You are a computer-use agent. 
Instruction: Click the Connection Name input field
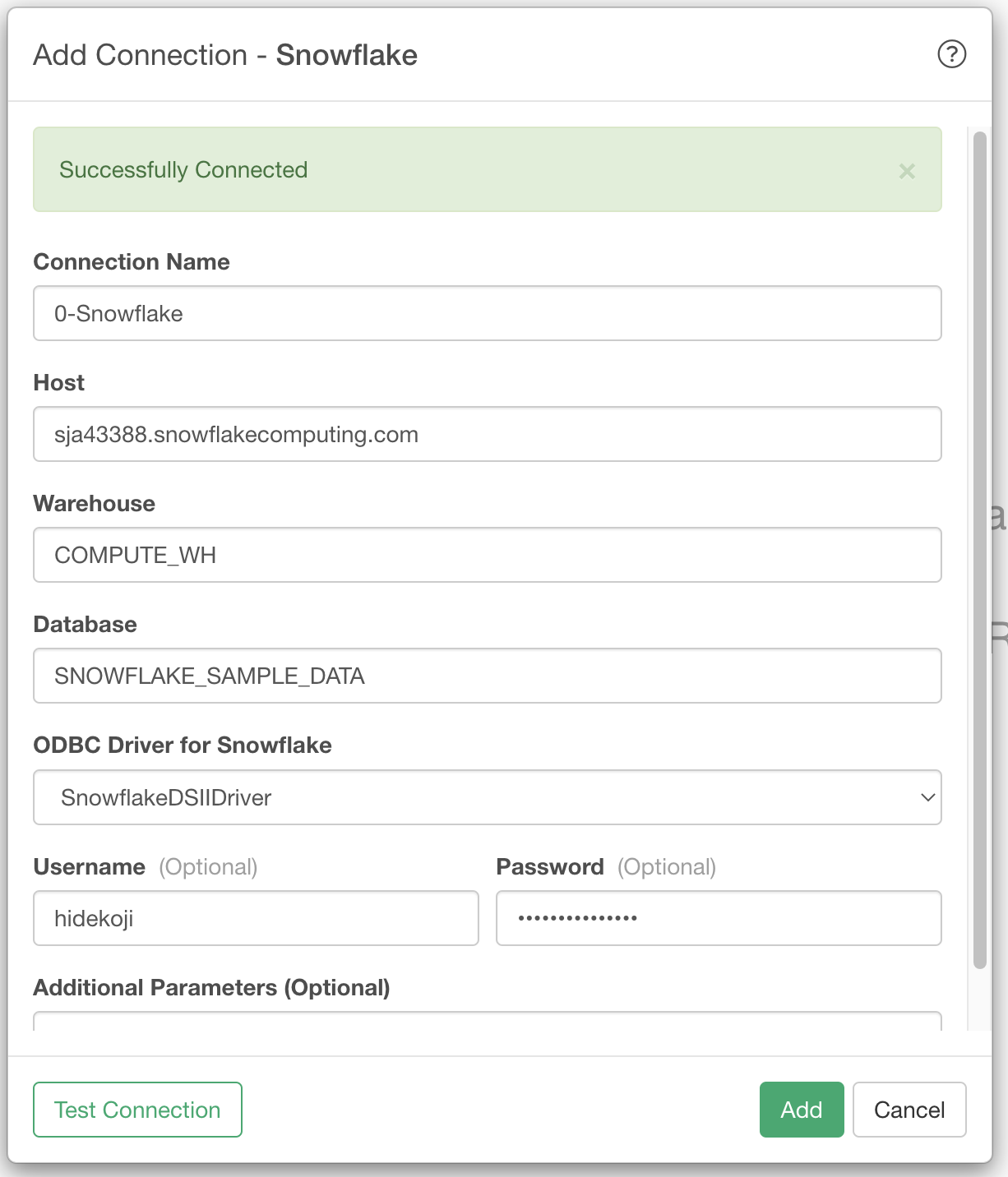click(487, 313)
